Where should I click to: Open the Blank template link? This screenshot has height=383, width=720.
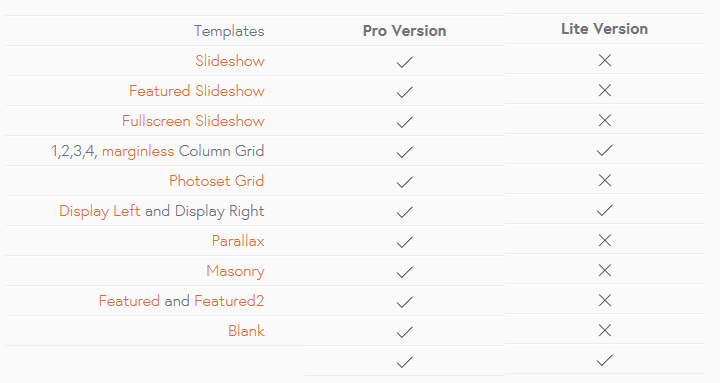coord(246,331)
